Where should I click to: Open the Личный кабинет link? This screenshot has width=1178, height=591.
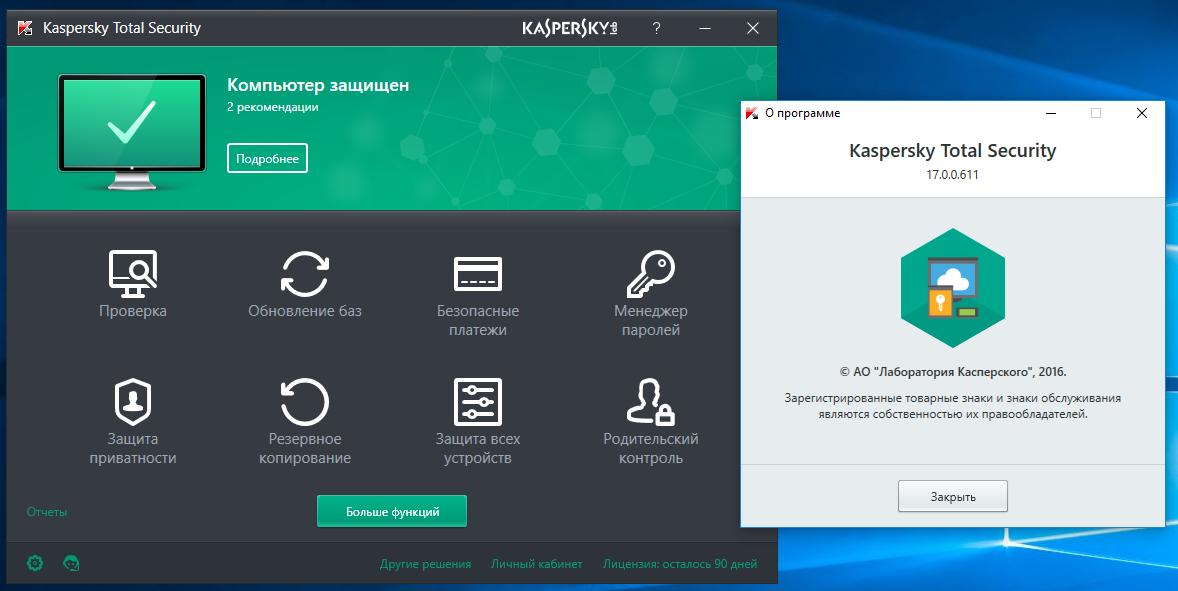[536, 563]
